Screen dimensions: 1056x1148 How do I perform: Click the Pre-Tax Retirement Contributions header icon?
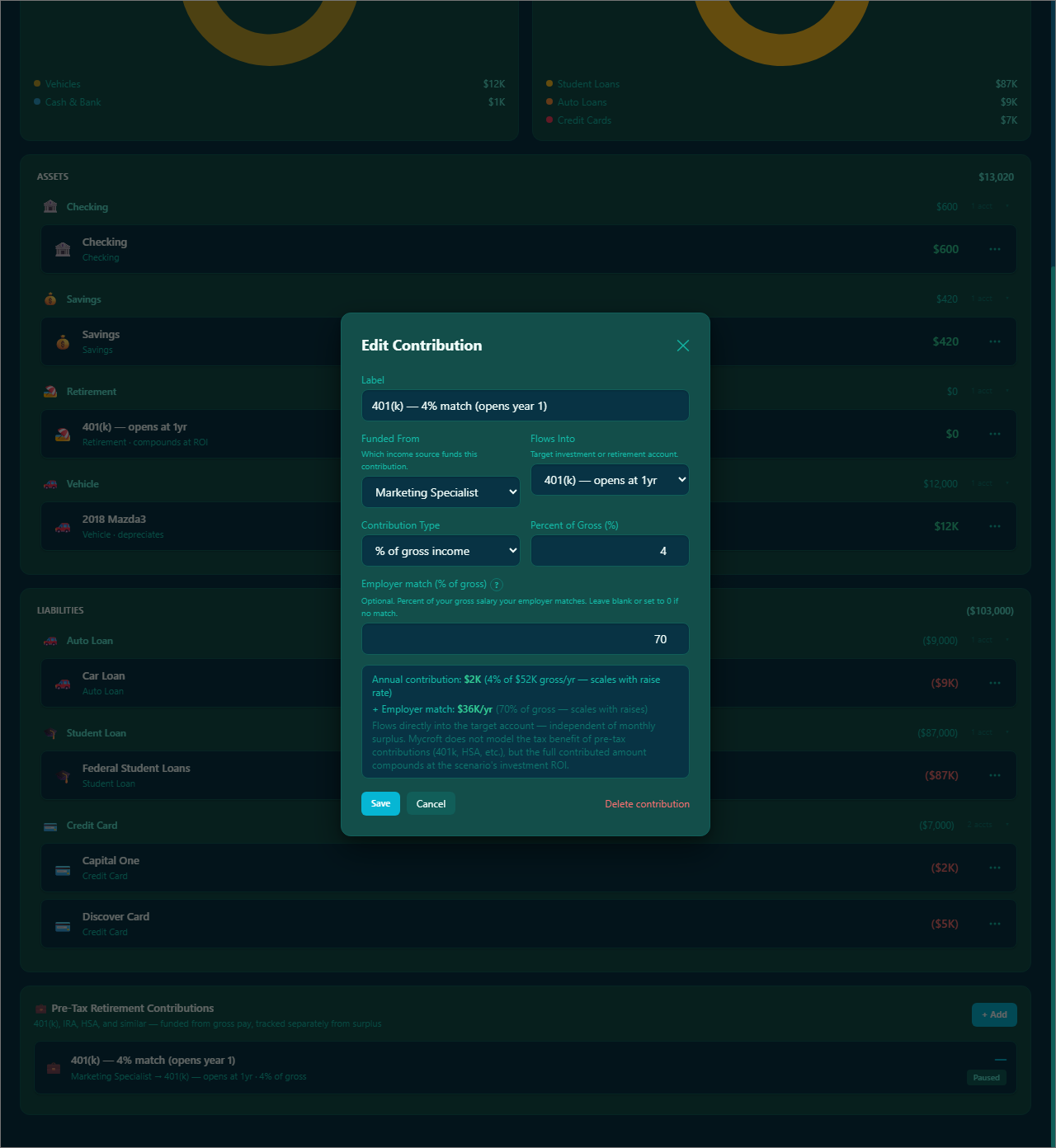(40, 1009)
